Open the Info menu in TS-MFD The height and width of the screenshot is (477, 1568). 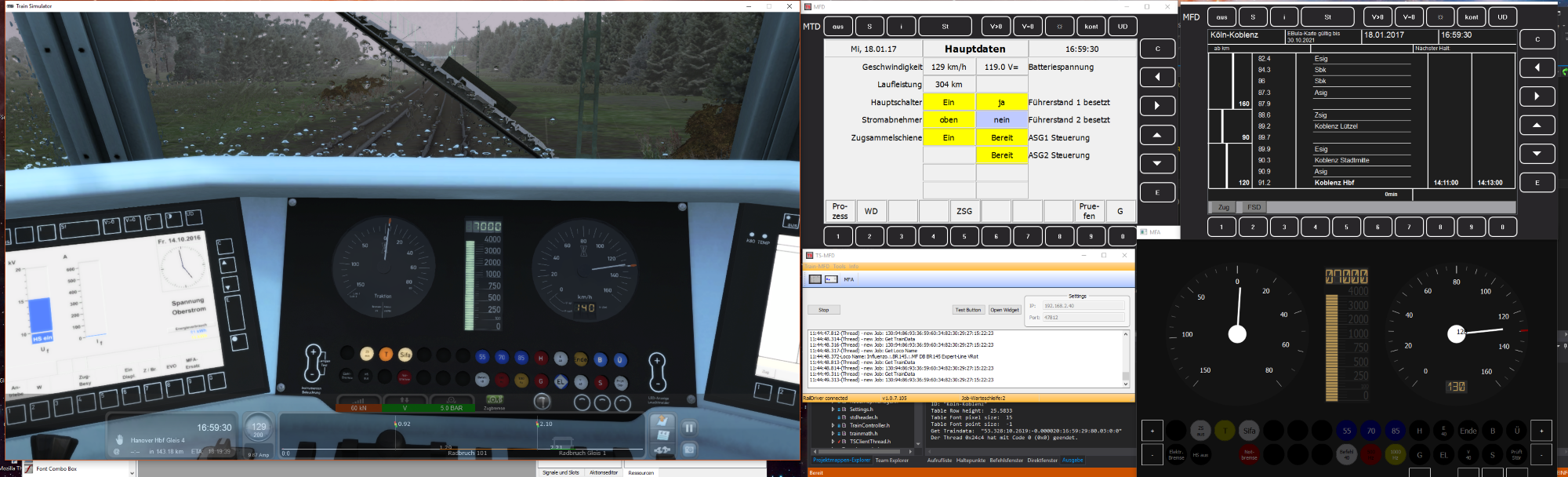[854, 267]
